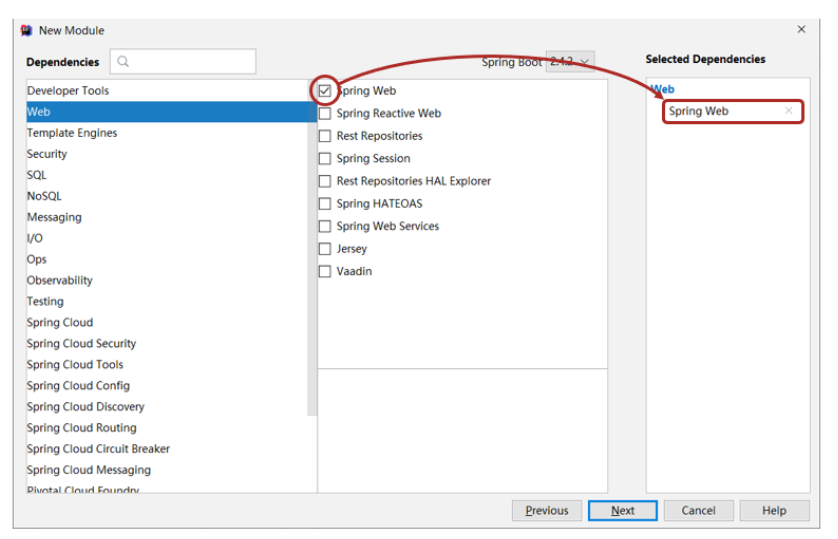Click the Jersey label text

(x=352, y=249)
